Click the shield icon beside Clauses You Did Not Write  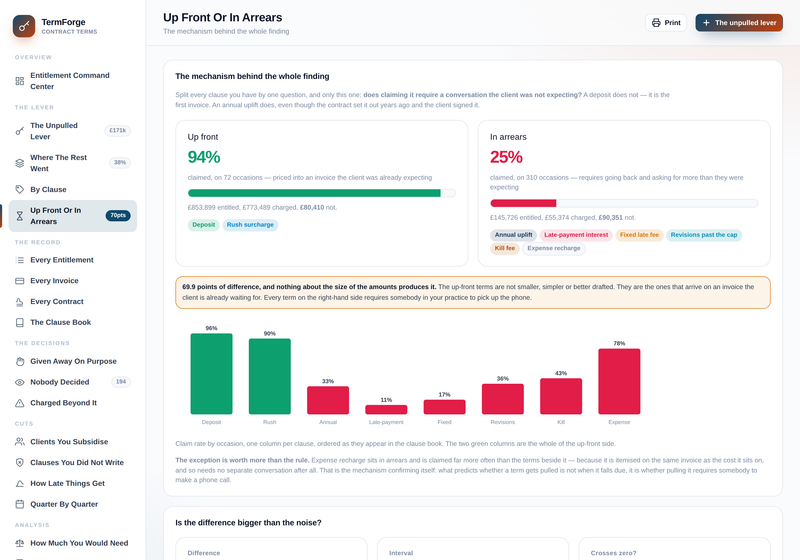[19, 463]
